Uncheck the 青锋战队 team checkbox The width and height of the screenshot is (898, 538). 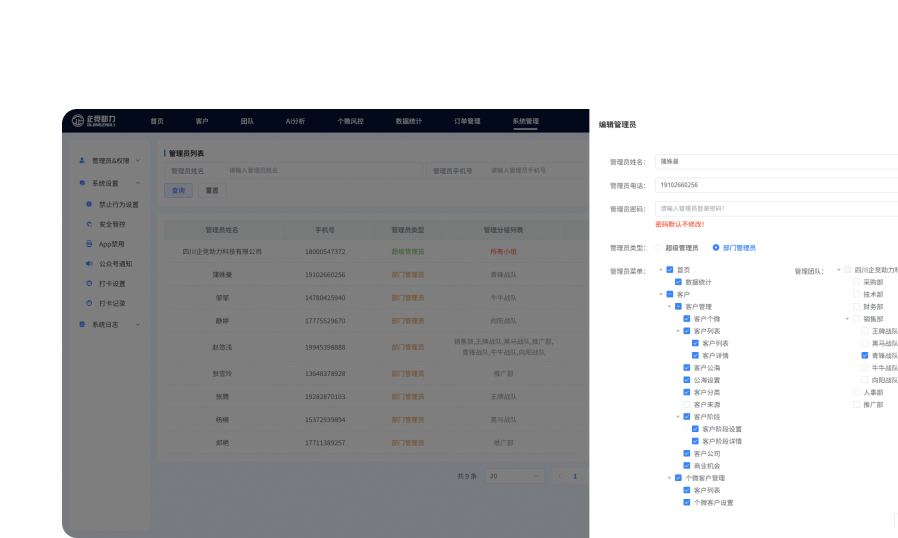pos(864,355)
